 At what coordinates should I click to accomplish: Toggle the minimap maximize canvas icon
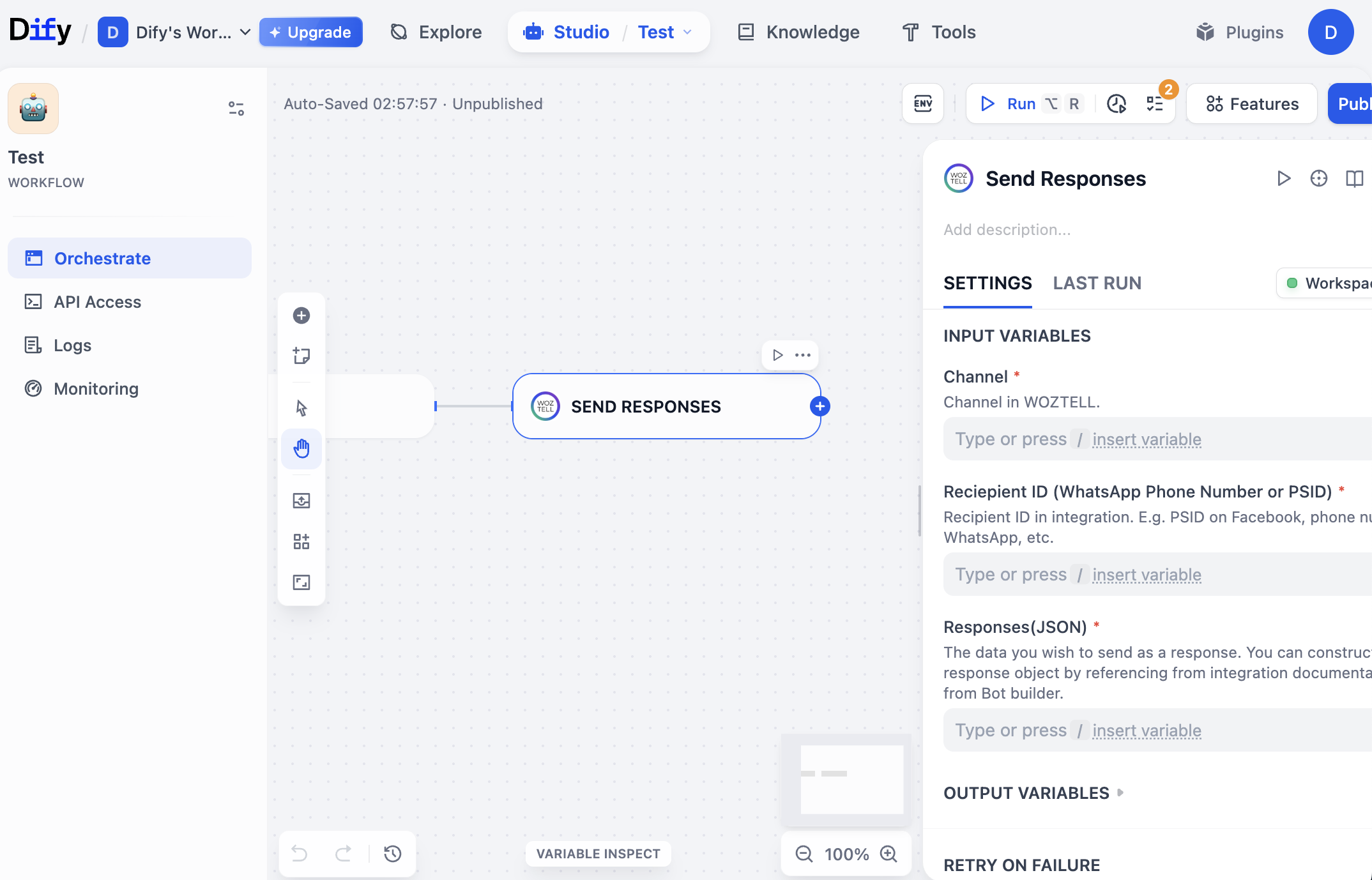tap(301, 582)
